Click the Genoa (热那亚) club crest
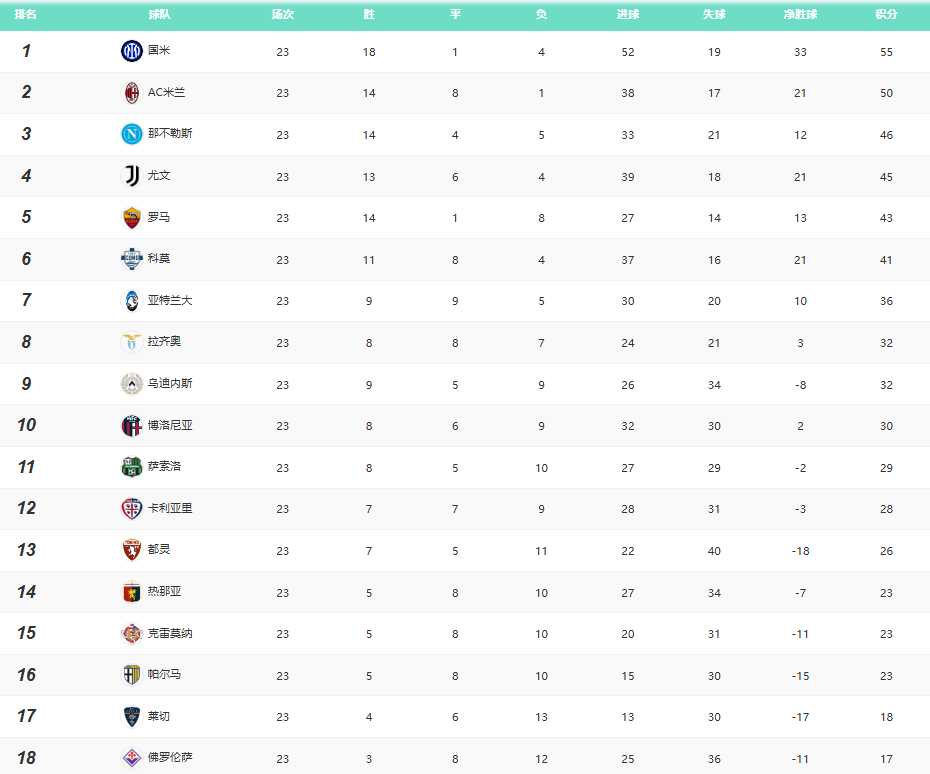The image size is (930, 774). pos(132,592)
